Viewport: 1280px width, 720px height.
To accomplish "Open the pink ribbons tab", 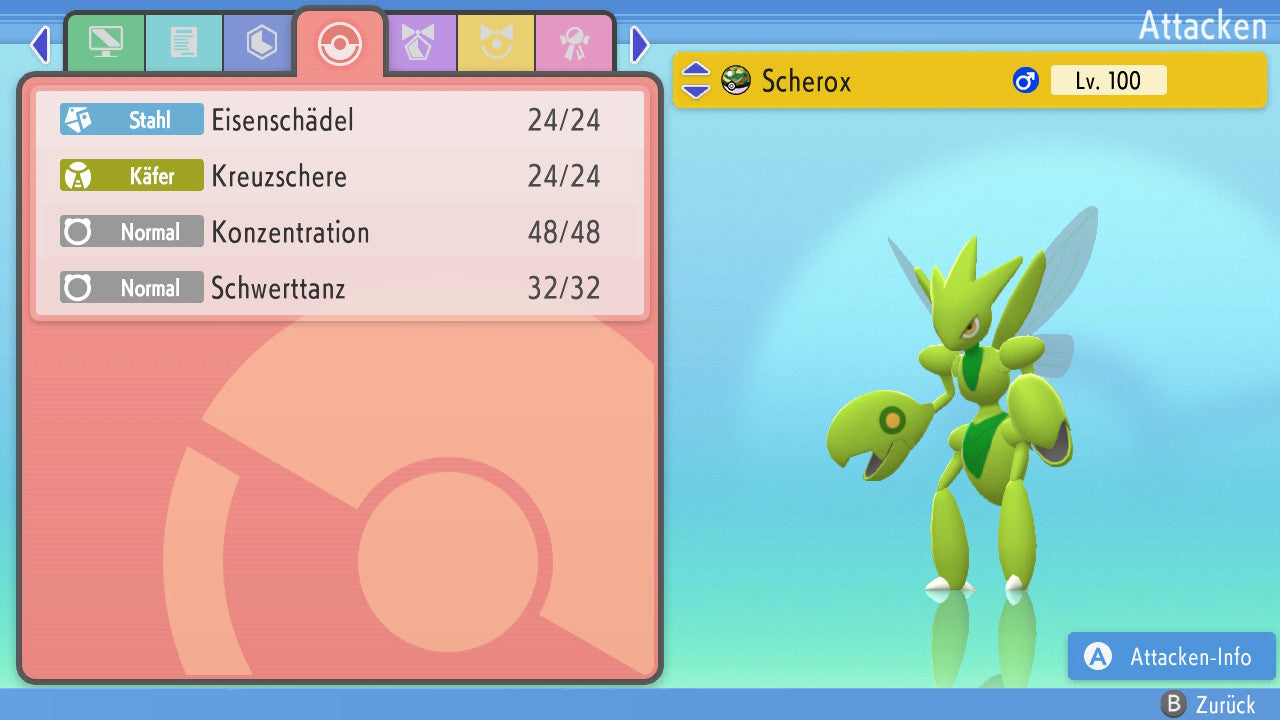I will tap(574, 43).
